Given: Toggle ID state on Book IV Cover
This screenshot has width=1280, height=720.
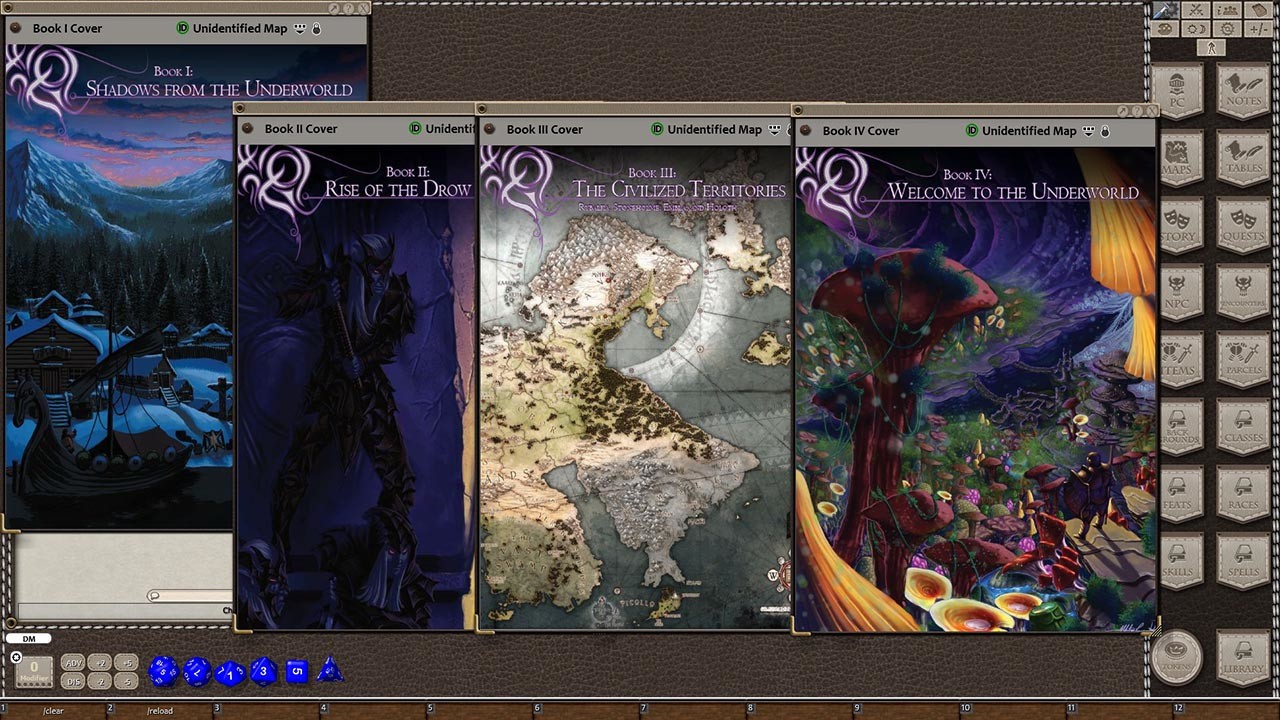Looking at the screenshot, I should (x=972, y=131).
